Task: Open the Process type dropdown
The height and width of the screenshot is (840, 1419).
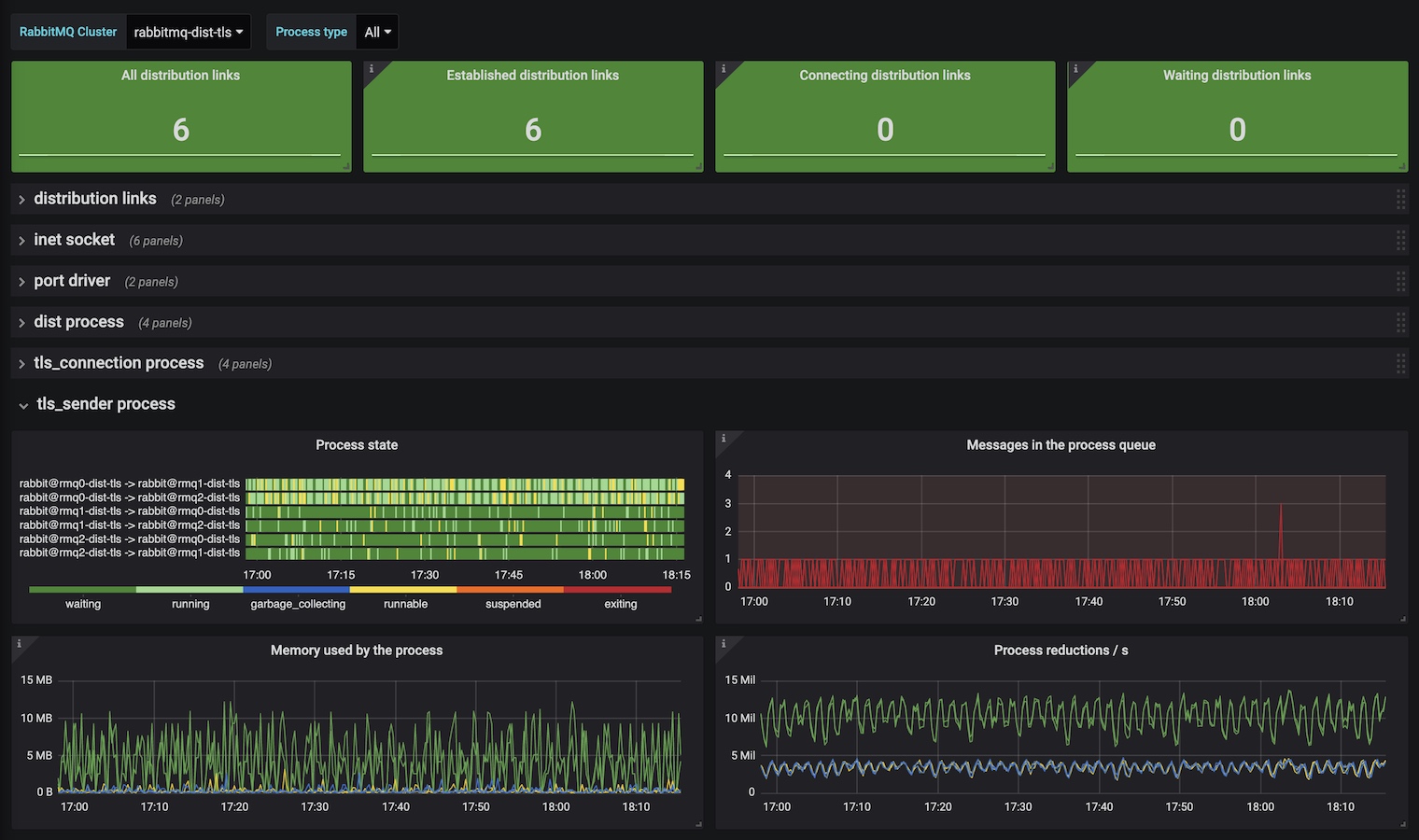Action: pyautogui.click(x=378, y=32)
